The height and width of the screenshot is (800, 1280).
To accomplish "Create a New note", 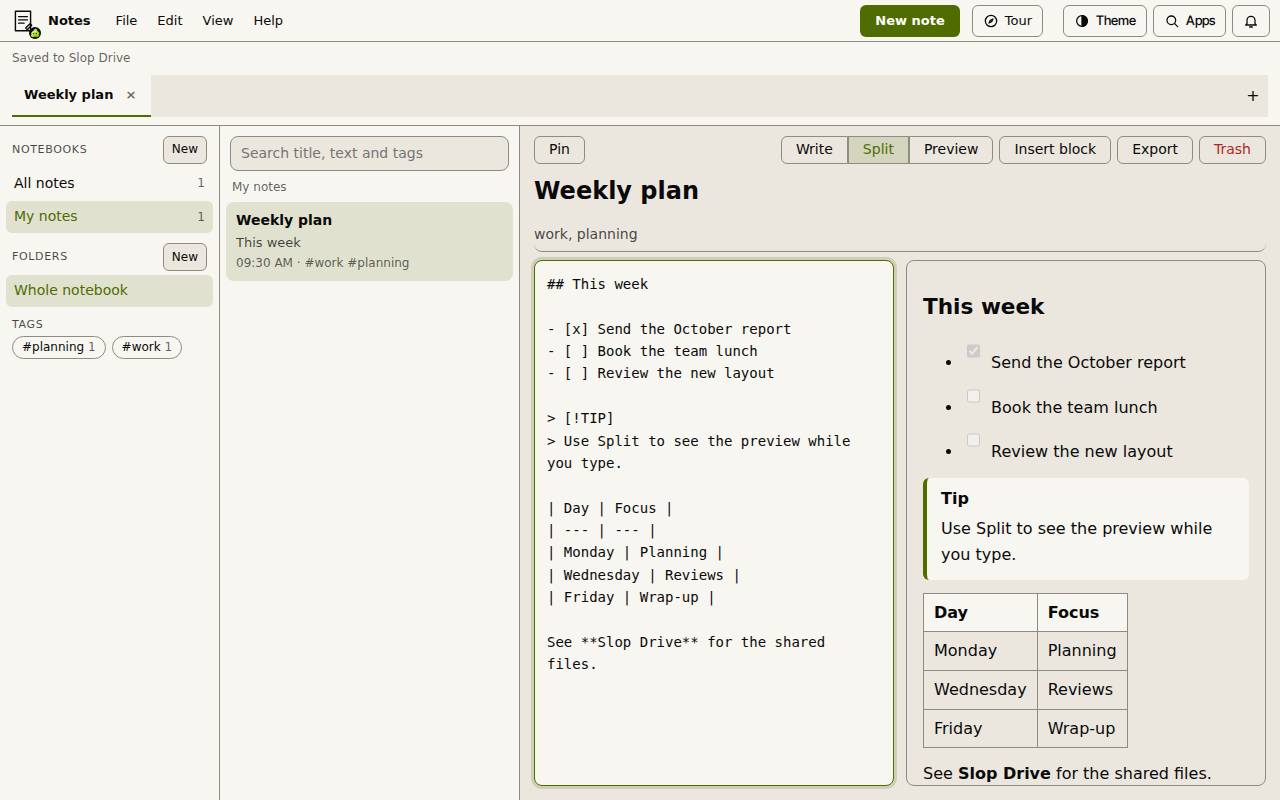I will pos(910,21).
